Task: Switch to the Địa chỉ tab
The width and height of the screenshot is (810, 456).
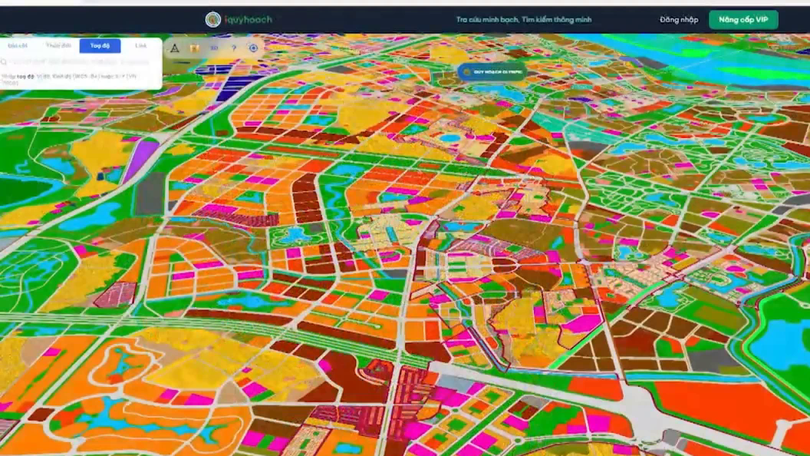Action: click(x=18, y=45)
